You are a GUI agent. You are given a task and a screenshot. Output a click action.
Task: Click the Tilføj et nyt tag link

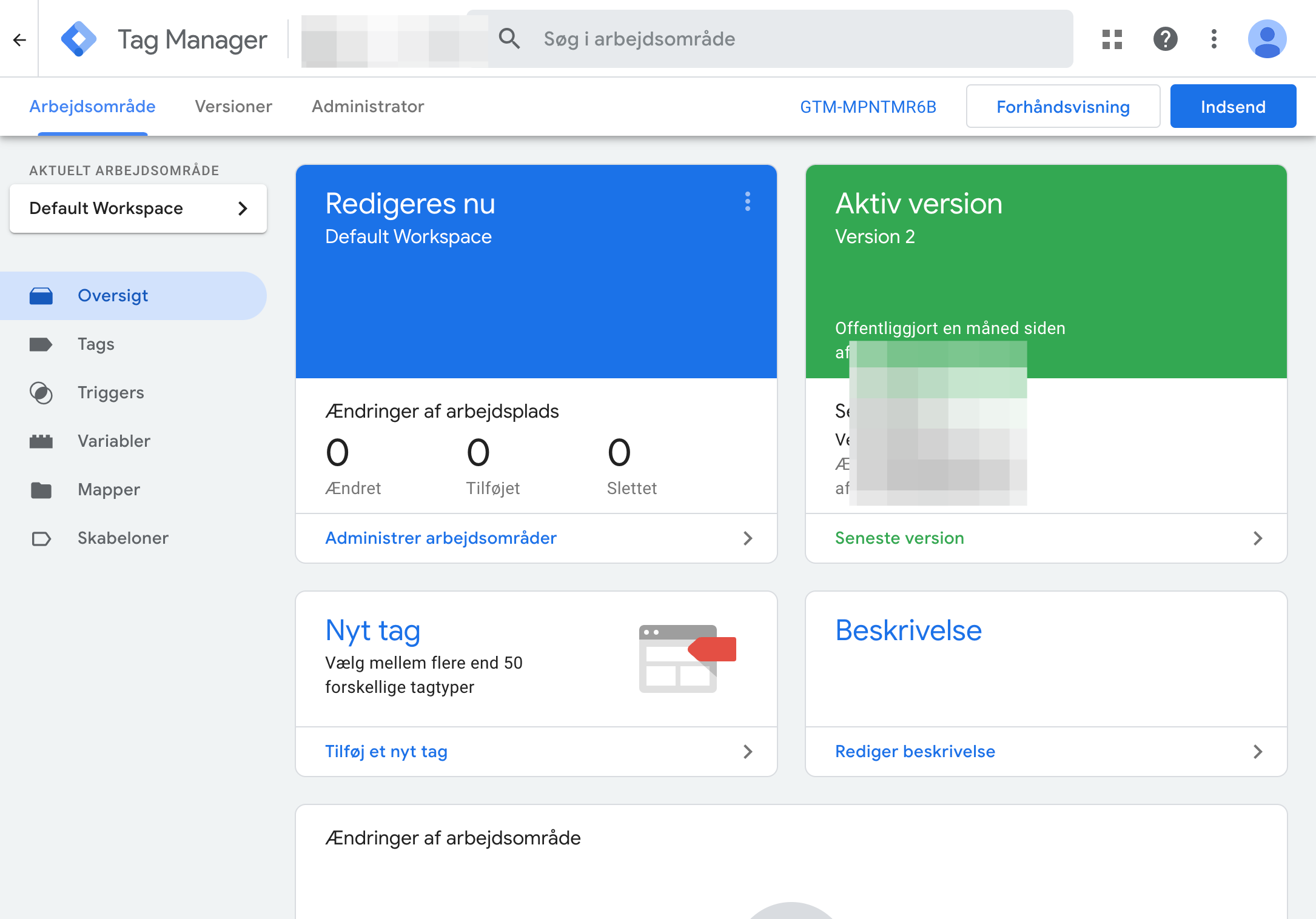click(386, 752)
